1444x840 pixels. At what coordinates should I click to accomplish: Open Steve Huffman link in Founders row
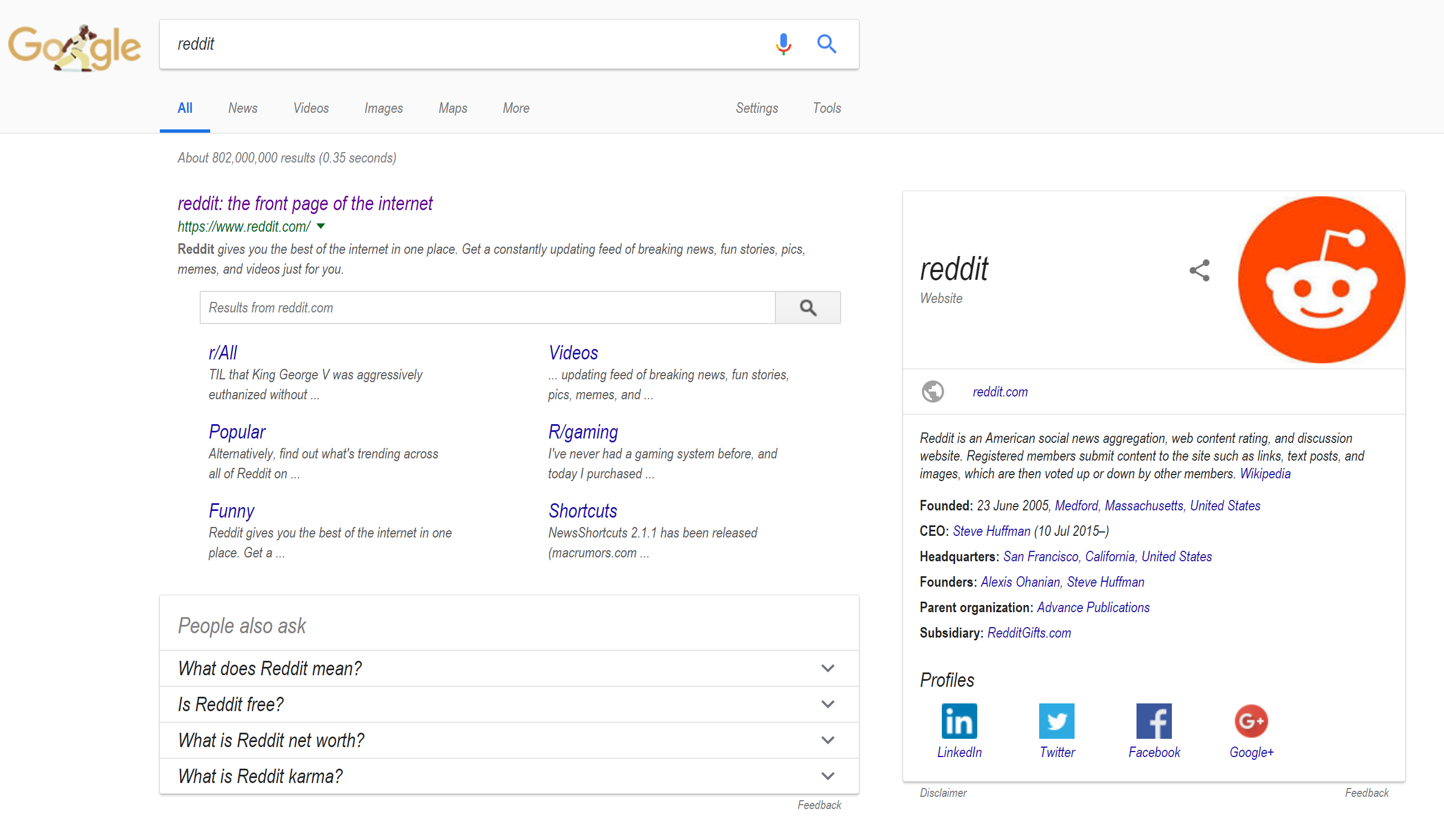(x=1106, y=582)
